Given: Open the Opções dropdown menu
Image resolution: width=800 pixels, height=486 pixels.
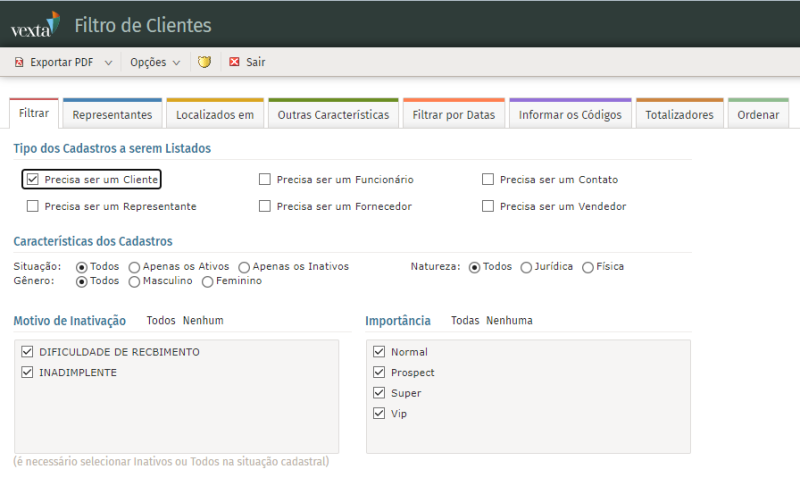Looking at the screenshot, I should click(155, 62).
